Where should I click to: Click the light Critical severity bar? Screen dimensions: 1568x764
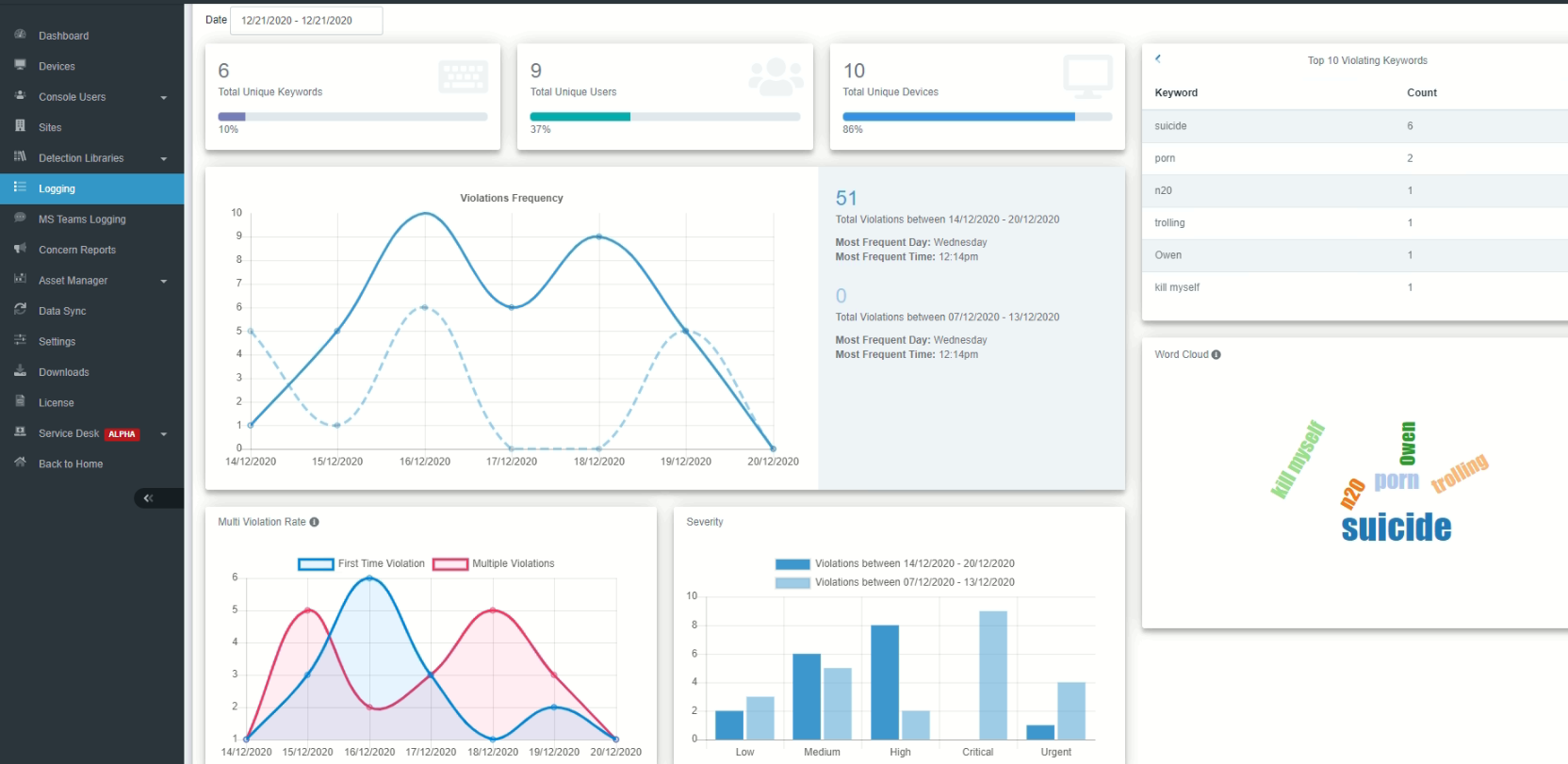point(993,675)
